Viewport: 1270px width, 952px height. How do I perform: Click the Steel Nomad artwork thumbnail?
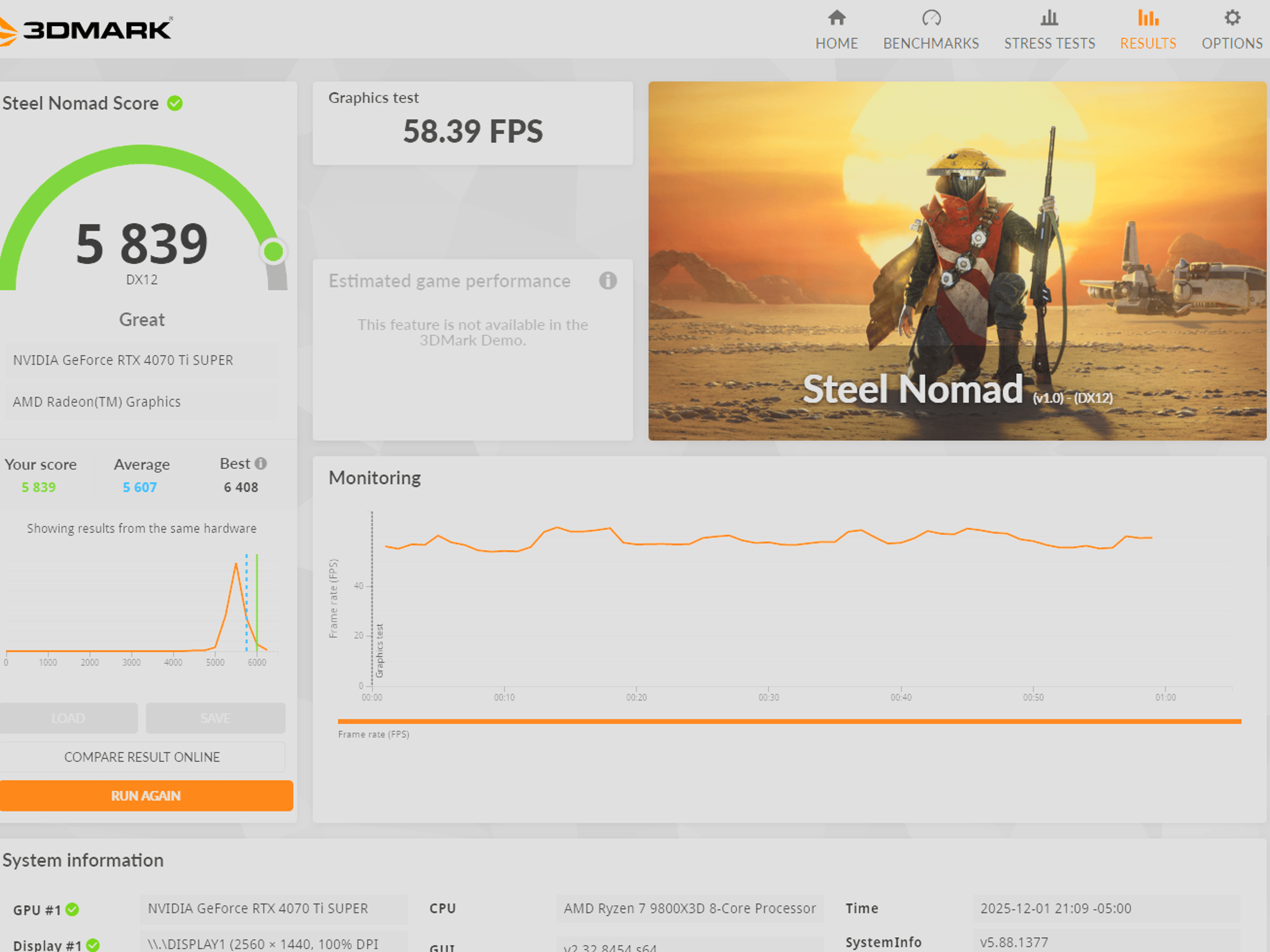tap(957, 261)
